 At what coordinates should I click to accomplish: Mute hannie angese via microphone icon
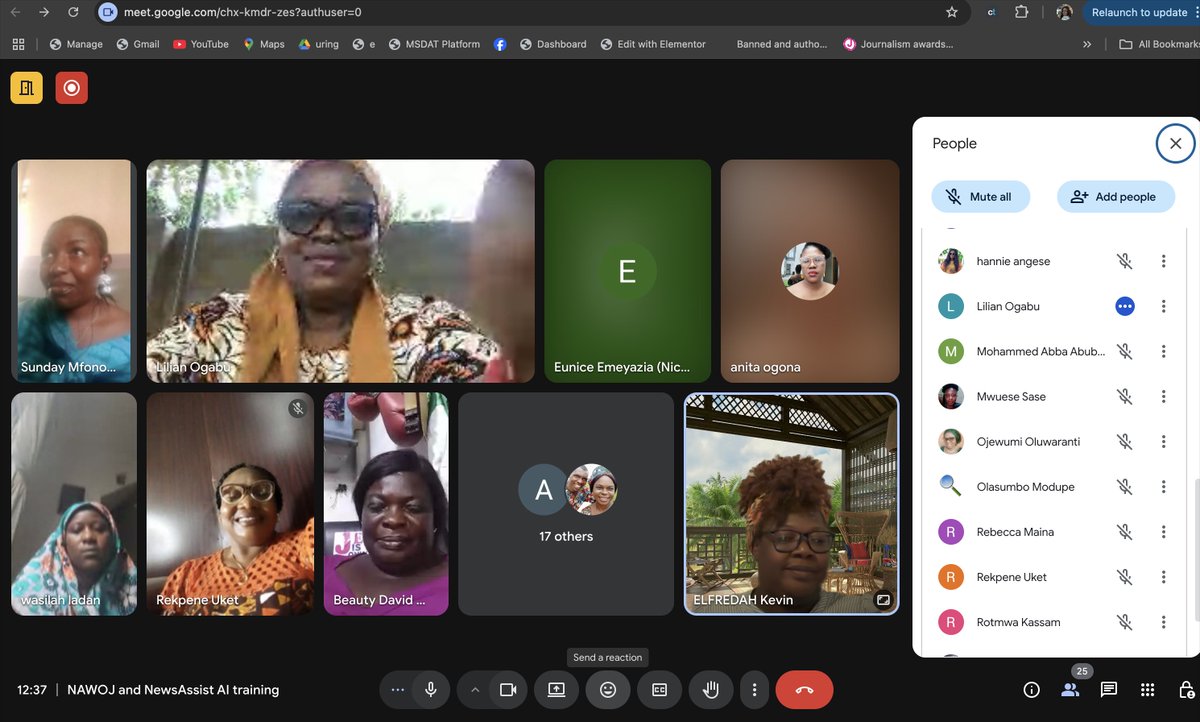[x=1125, y=261]
